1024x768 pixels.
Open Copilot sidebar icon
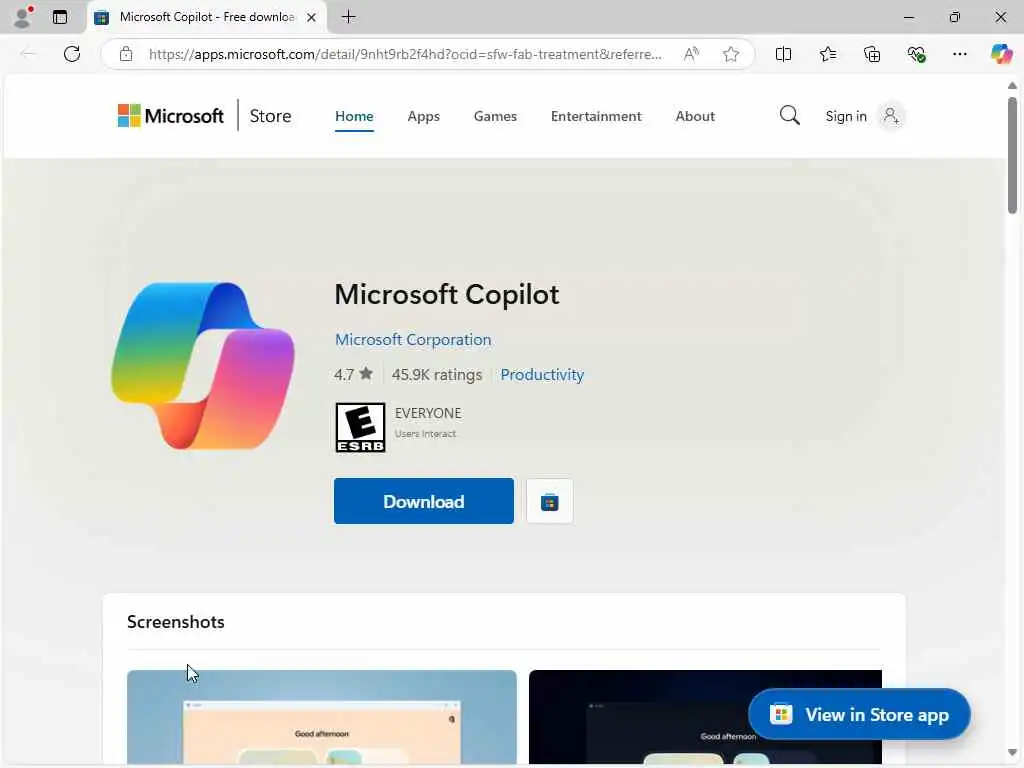click(1001, 54)
